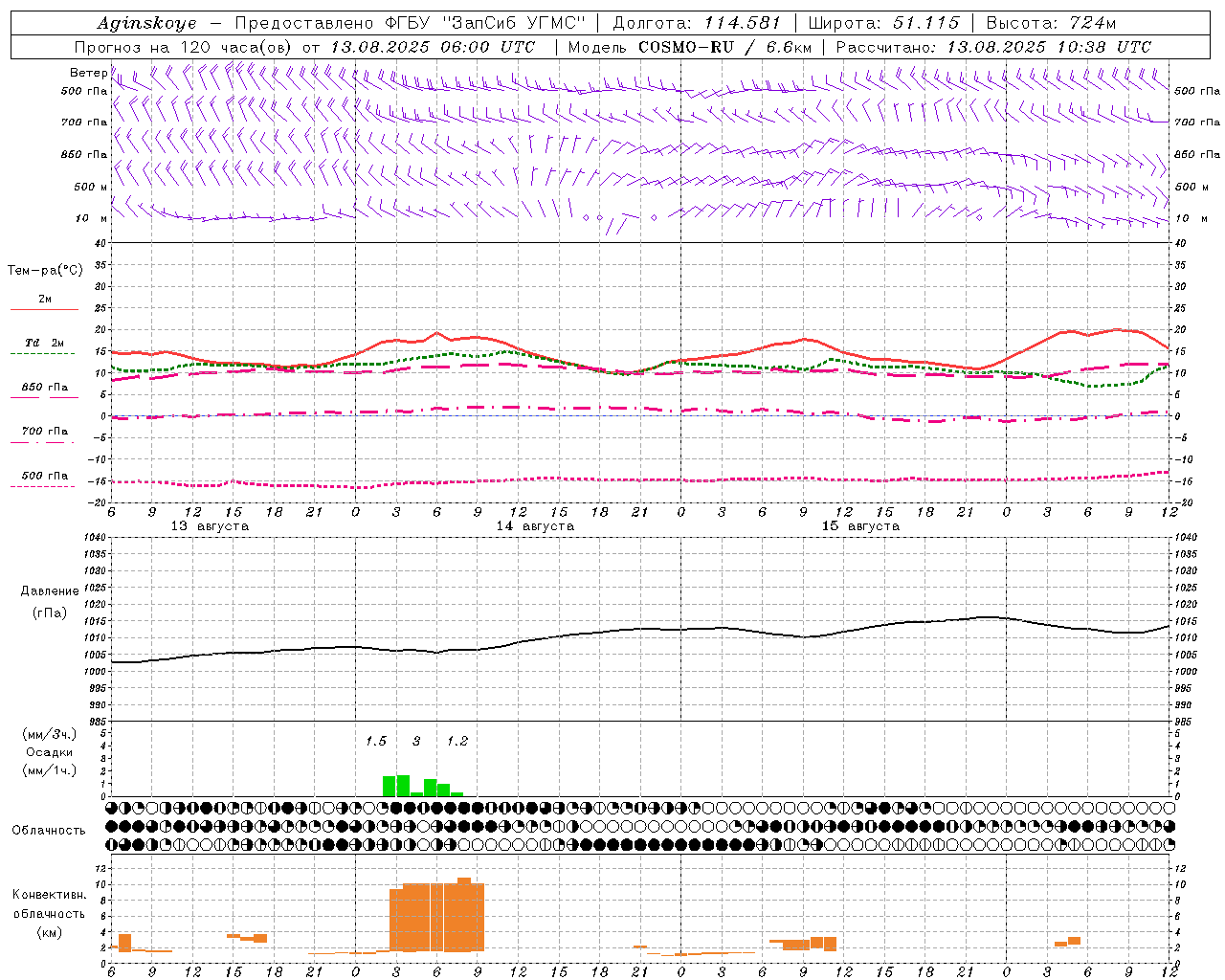Click the Давление pressure panel label

coord(50,591)
